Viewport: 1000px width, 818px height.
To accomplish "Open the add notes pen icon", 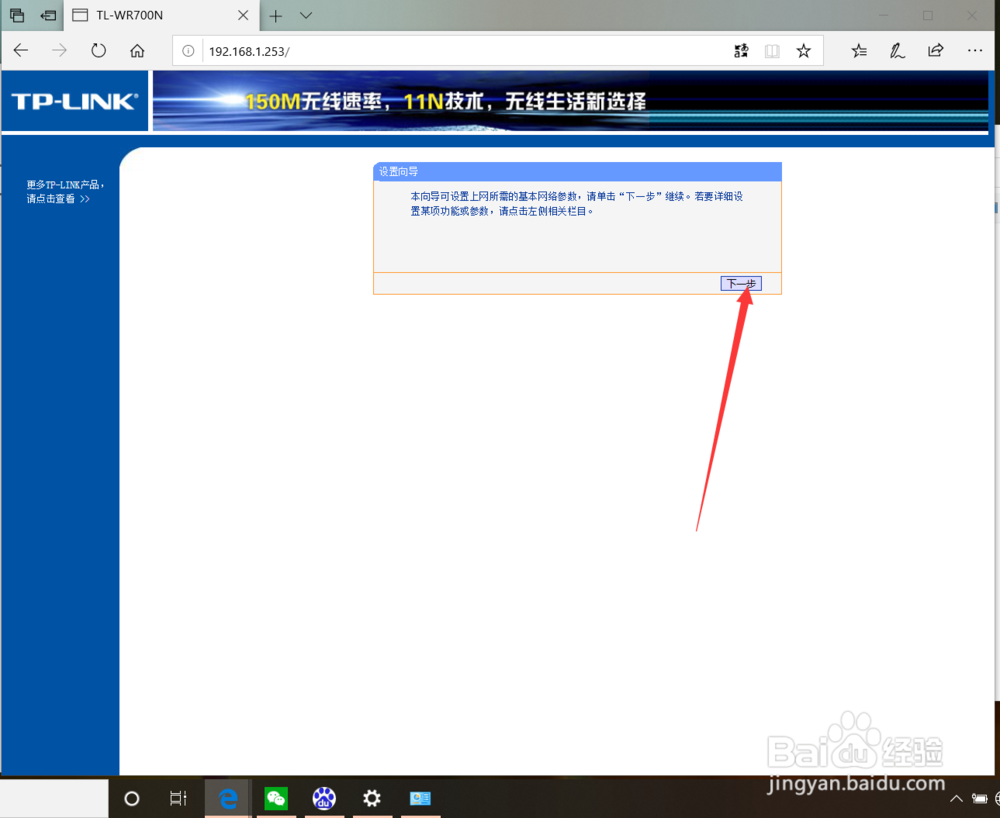I will point(897,51).
